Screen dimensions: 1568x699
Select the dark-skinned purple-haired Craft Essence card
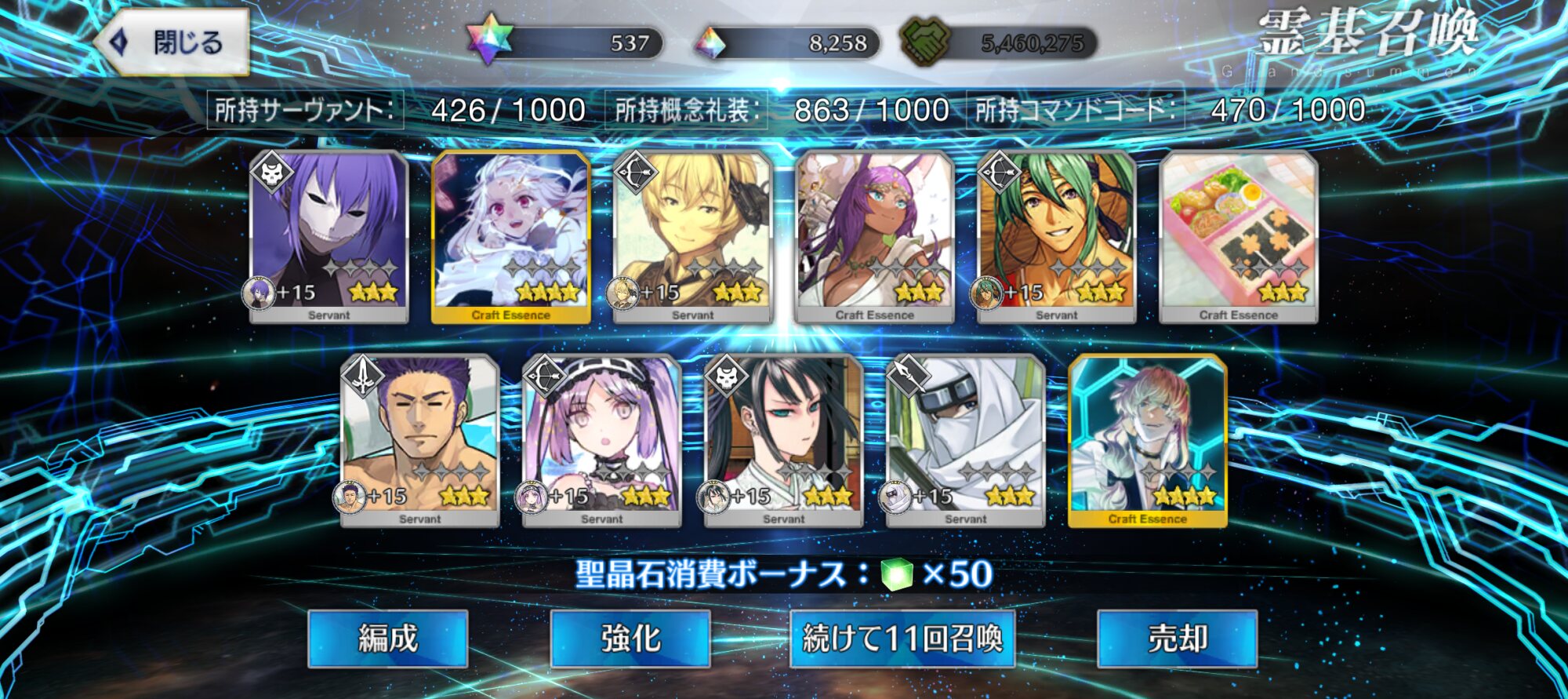(875, 237)
